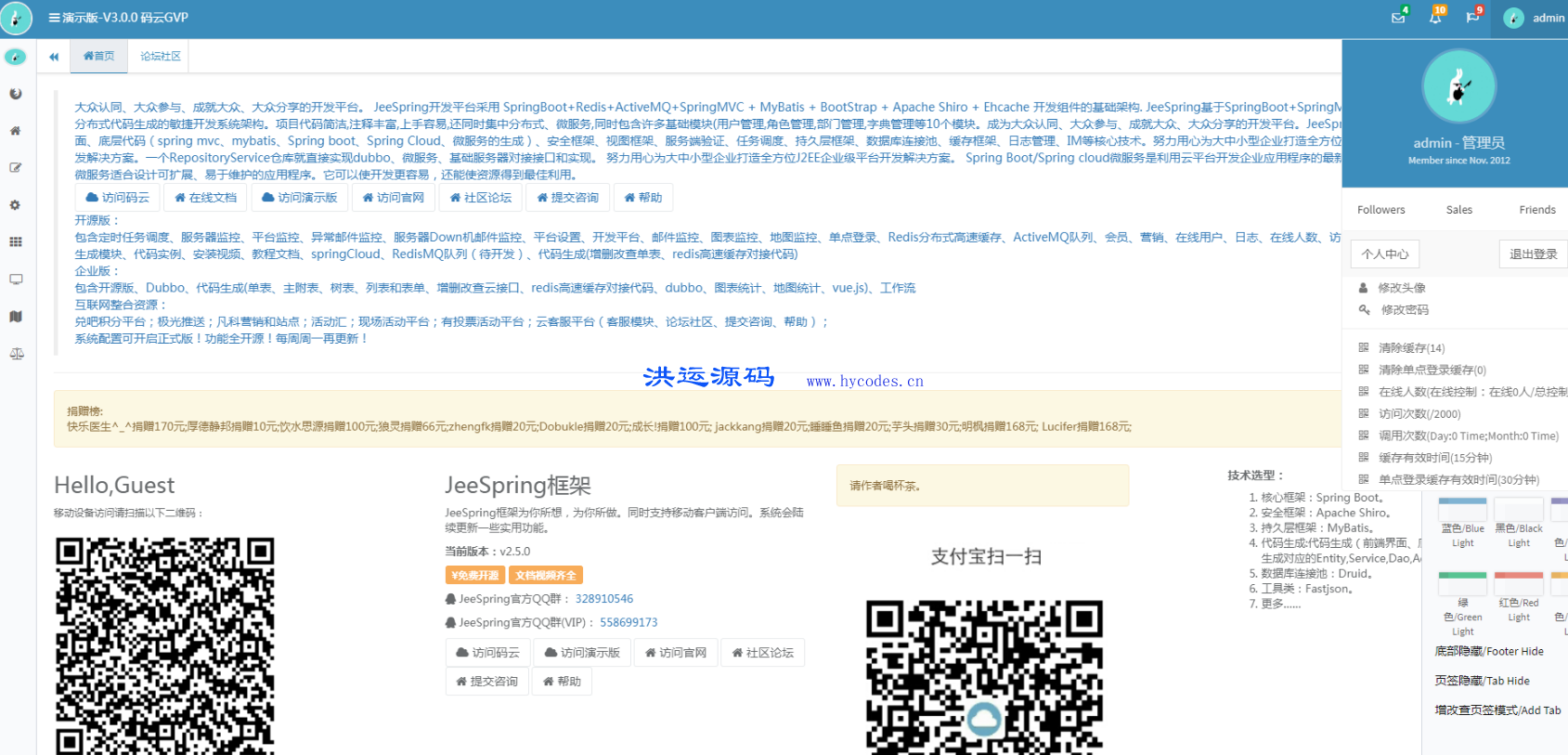The width and height of the screenshot is (1568, 755).
Task: Open the monitor desktop icon in sidebar
Action: 16,280
